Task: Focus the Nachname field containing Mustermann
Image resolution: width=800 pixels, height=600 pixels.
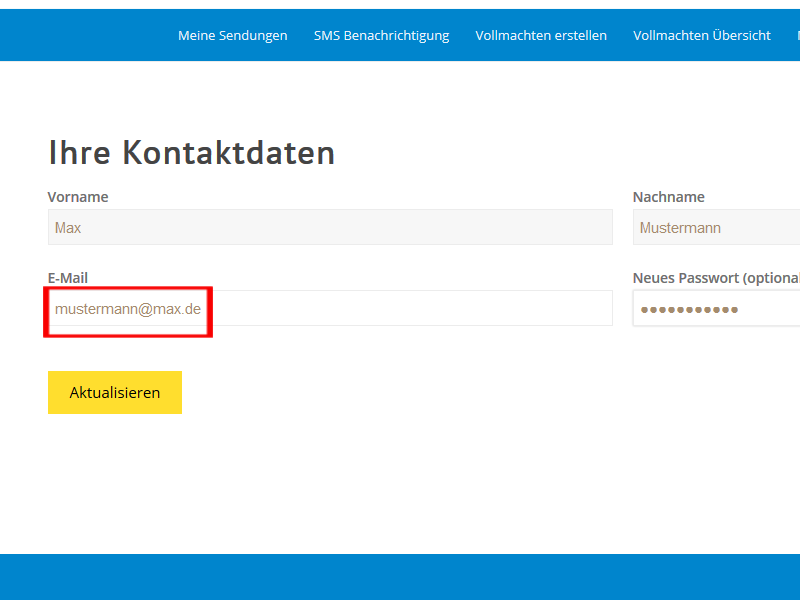Action: tap(716, 228)
